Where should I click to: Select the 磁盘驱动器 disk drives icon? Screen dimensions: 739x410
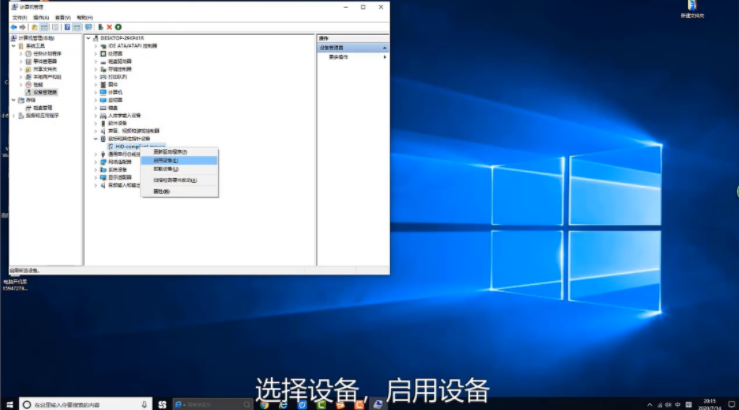point(103,61)
